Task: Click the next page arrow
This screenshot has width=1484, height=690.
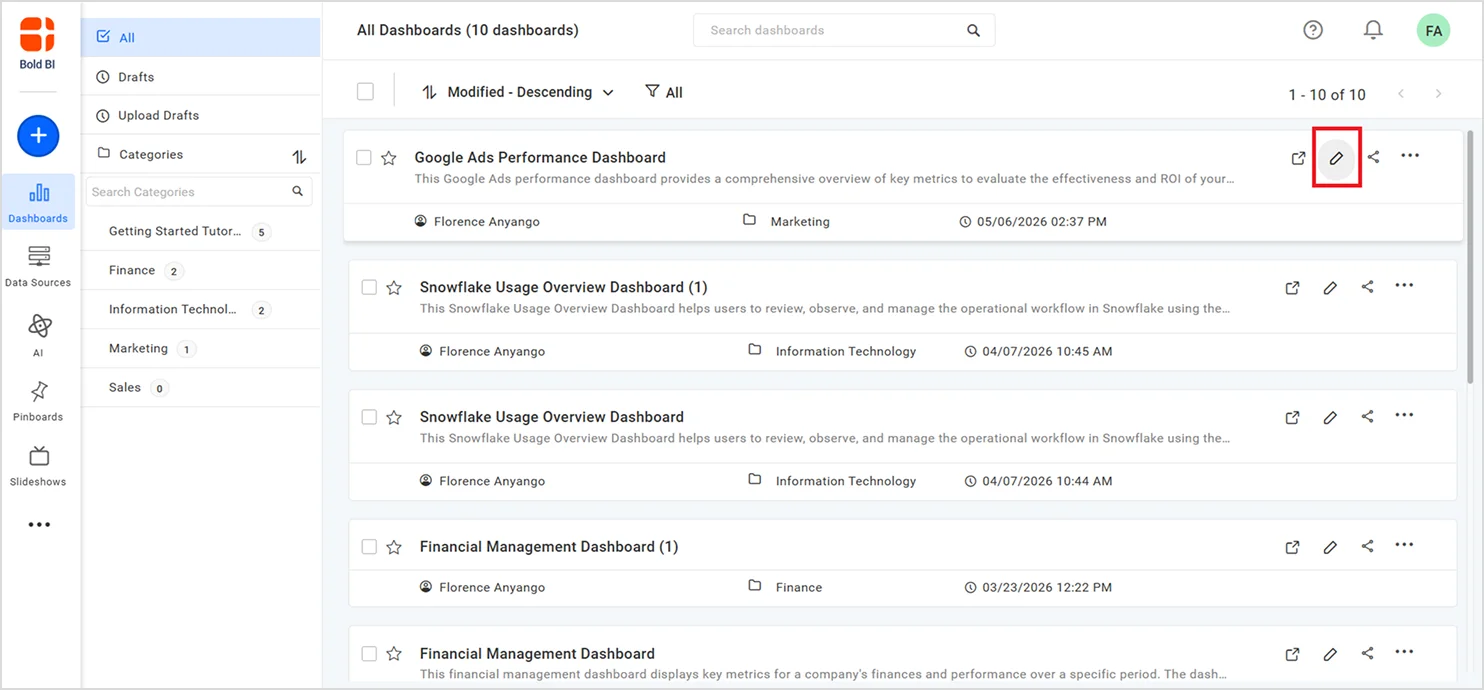Action: click(x=1438, y=94)
